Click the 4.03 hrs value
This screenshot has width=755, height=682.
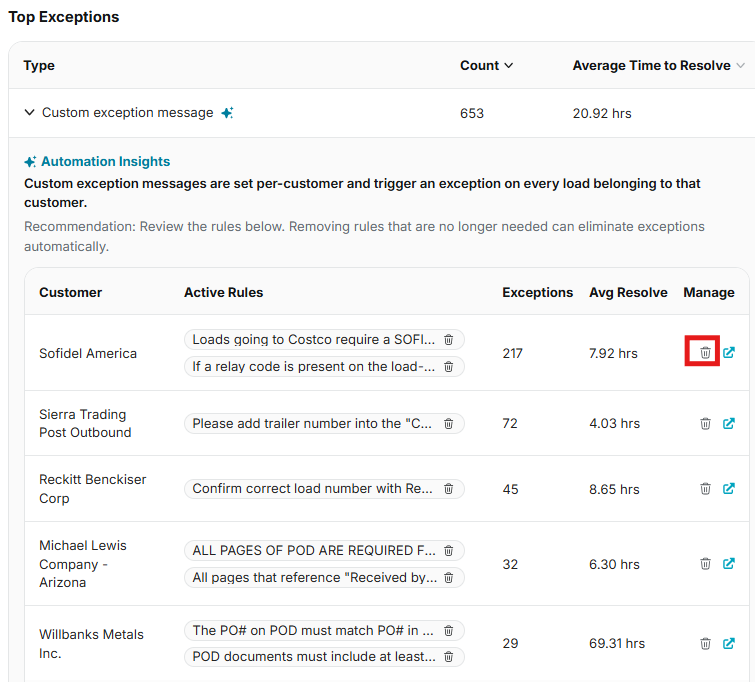614,423
